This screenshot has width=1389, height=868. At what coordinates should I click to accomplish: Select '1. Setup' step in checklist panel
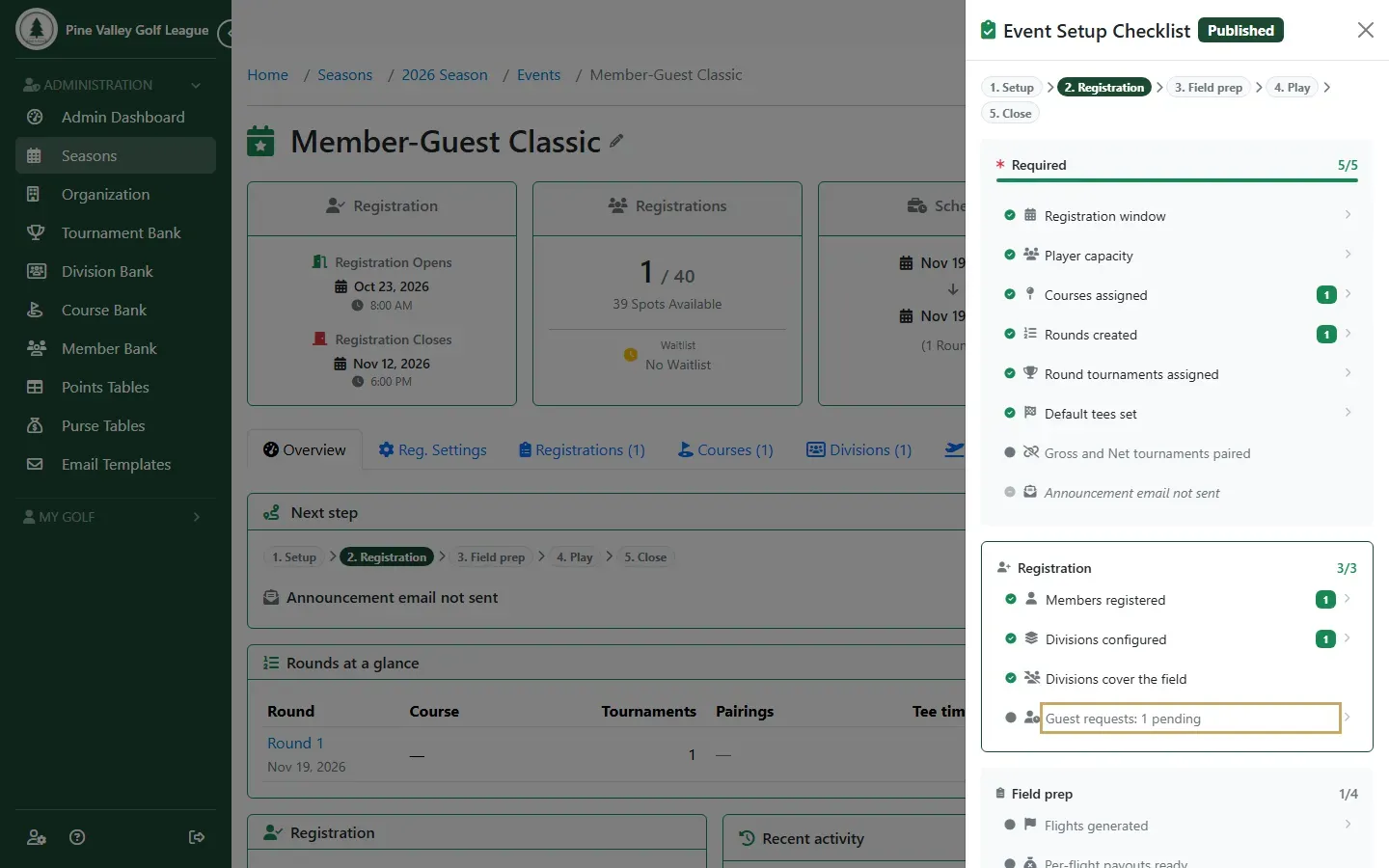pos(1012,88)
